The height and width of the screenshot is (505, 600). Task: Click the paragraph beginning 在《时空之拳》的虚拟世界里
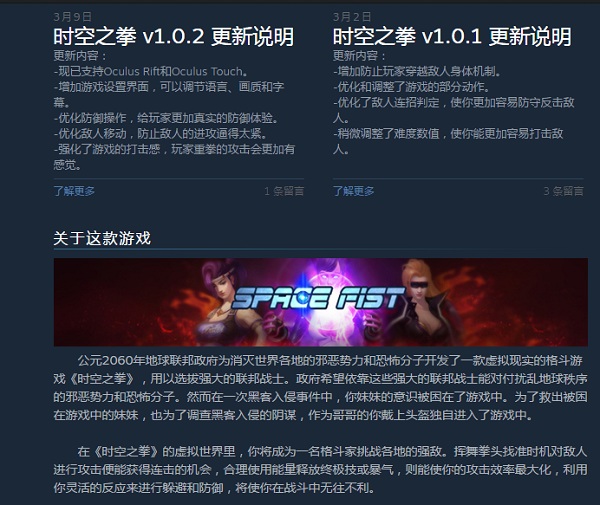tap(321, 469)
